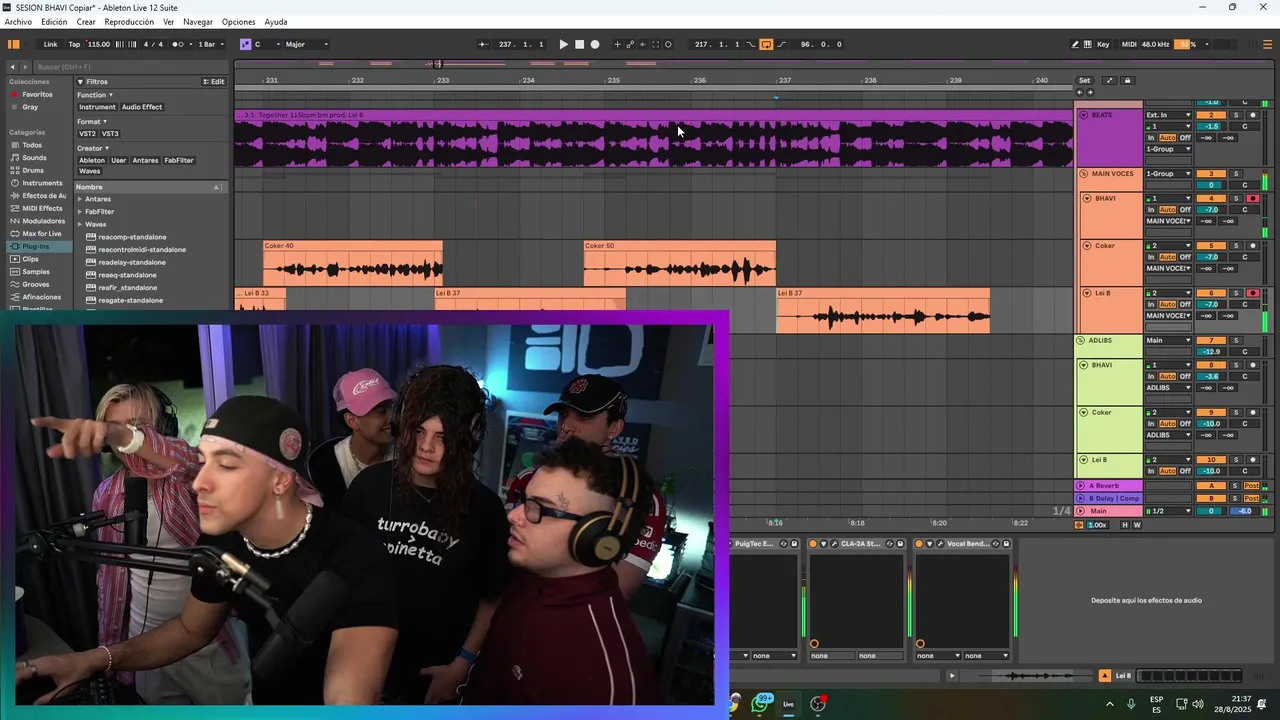Open Favoritos collection

click(37, 94)
